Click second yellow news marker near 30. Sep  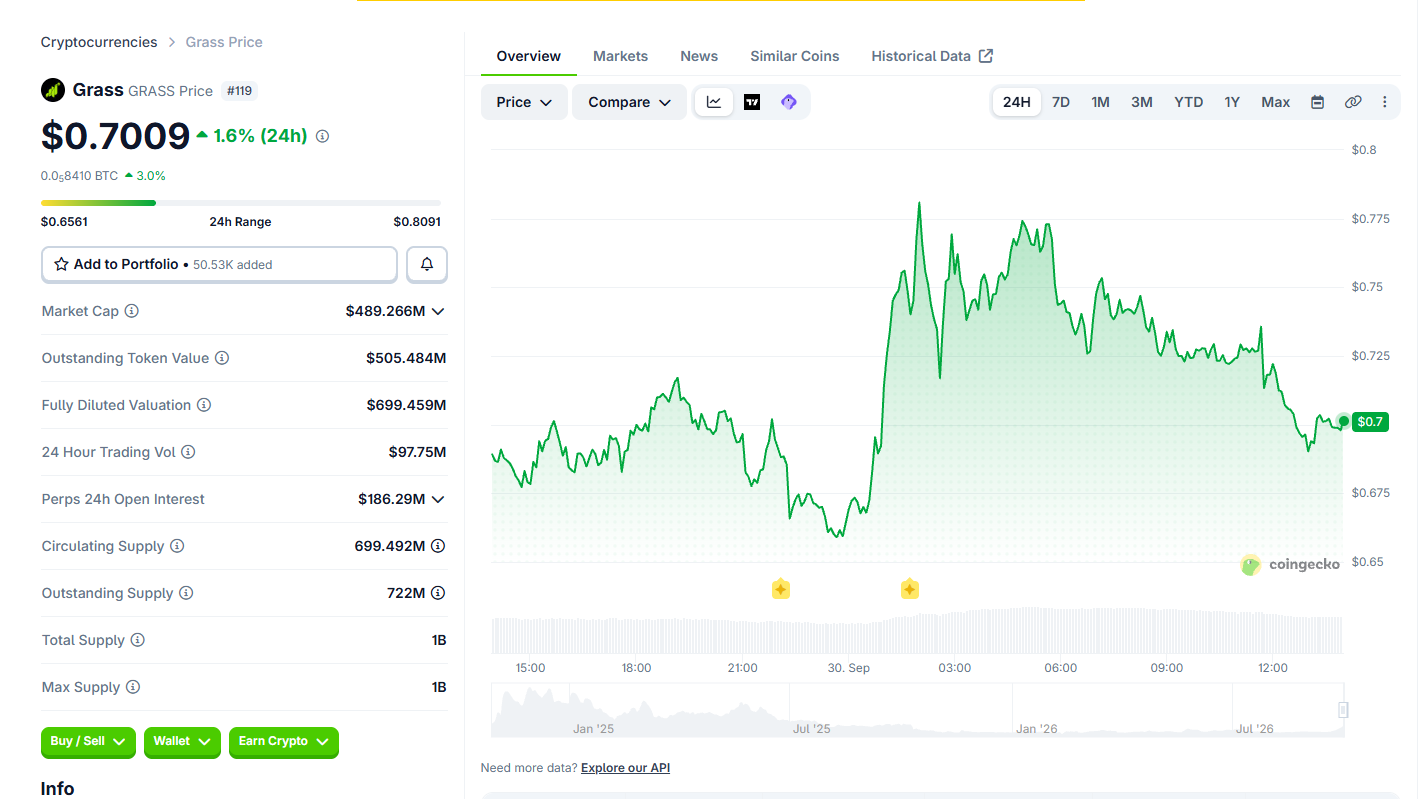coord(910,589)
